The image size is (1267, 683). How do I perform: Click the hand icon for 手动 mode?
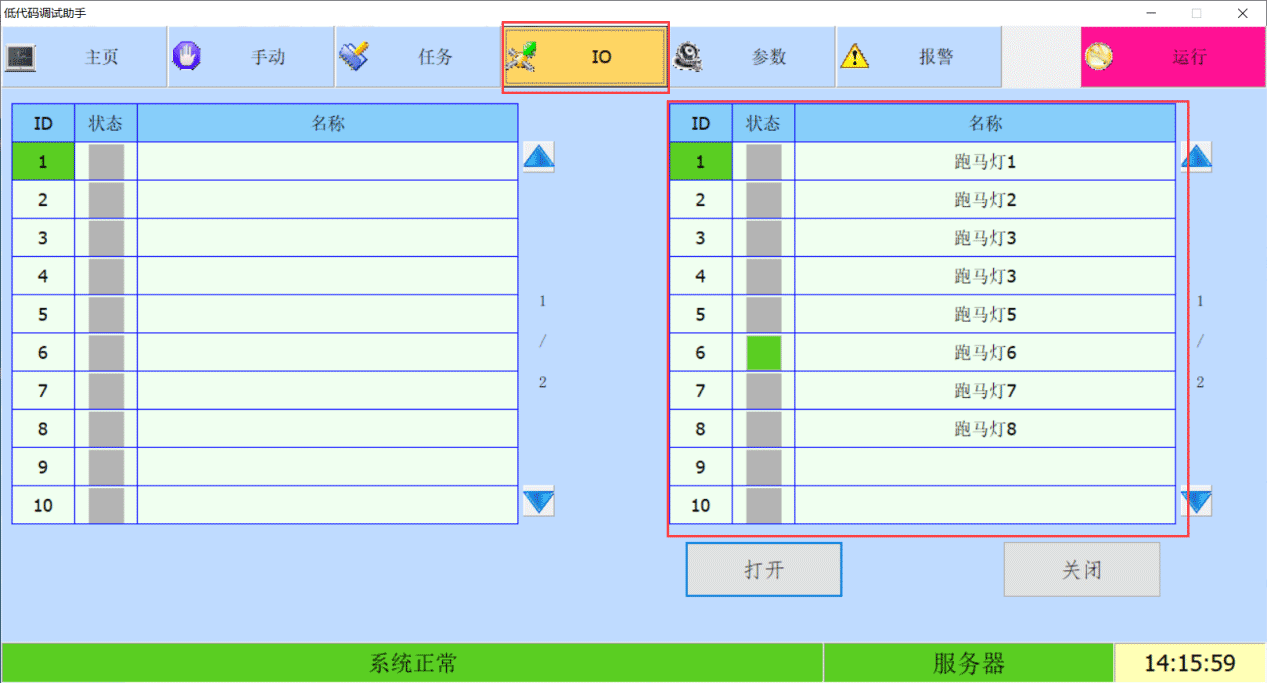coord(186,57)
